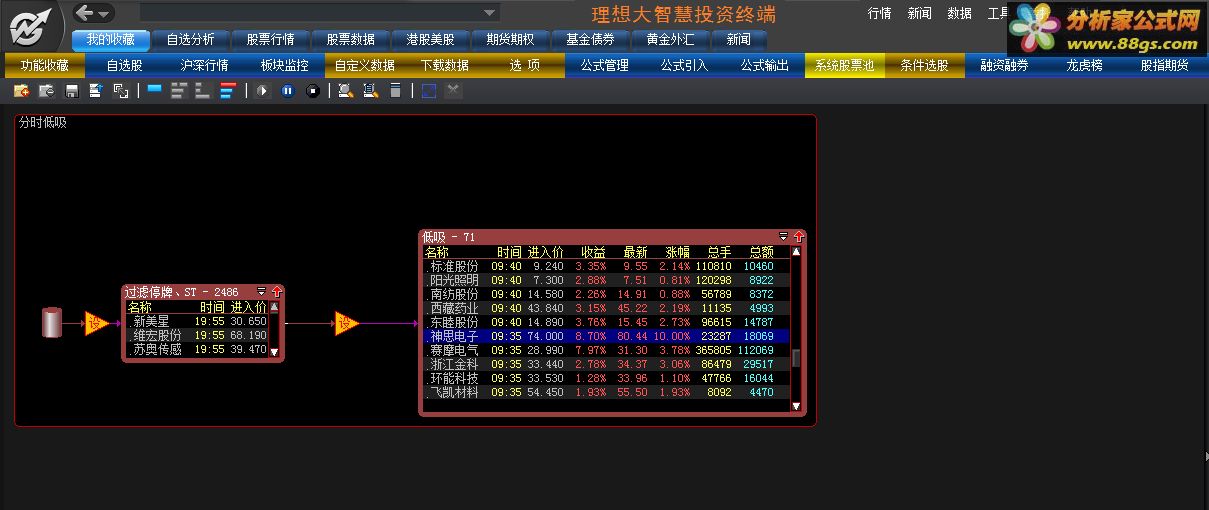Click scroll up arrow in 低吸 table
The width and height of the screenshot is (1209, 510).
click(797, 252)
